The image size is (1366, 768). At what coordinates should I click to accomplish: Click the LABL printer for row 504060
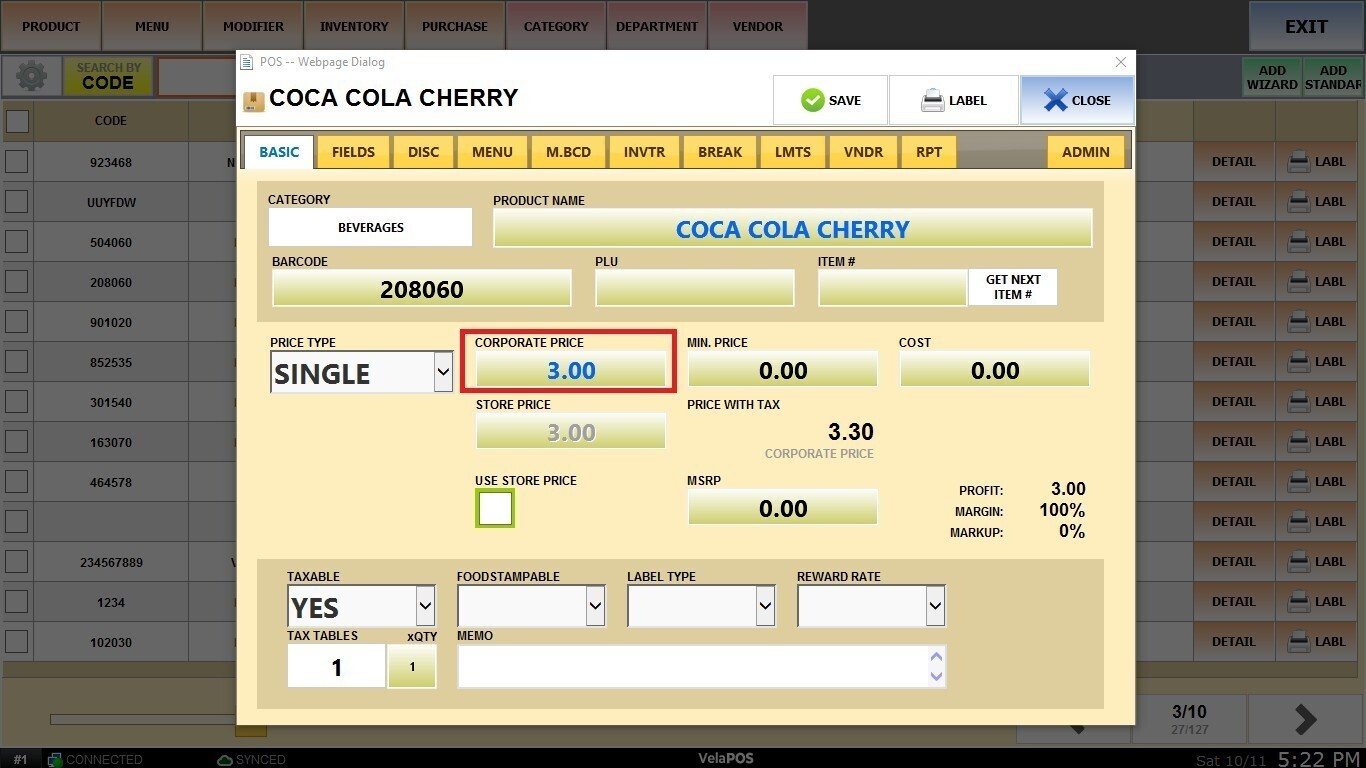pyautogui.click(x=1316, y=241)
